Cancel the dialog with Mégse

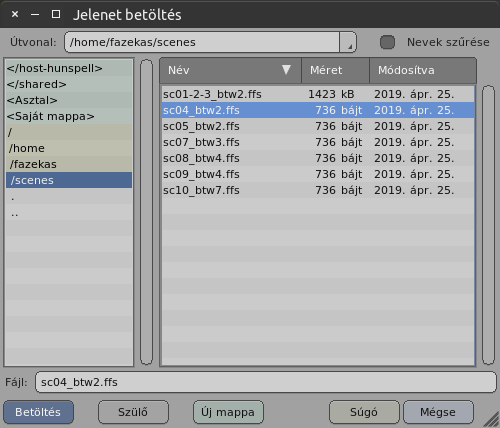coord(438,412)
